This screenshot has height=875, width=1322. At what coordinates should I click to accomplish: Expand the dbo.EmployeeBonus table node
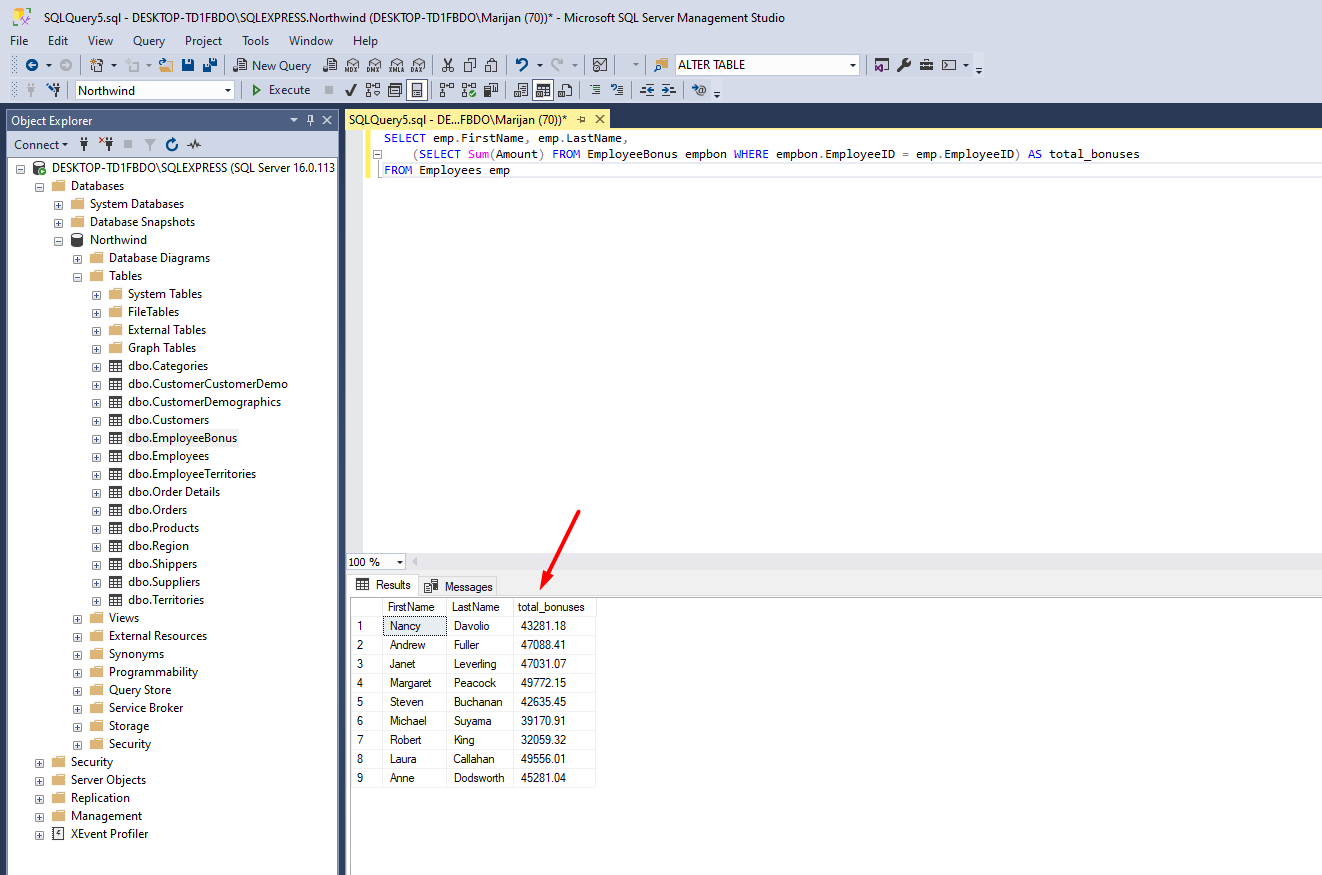tap(97, 438)
